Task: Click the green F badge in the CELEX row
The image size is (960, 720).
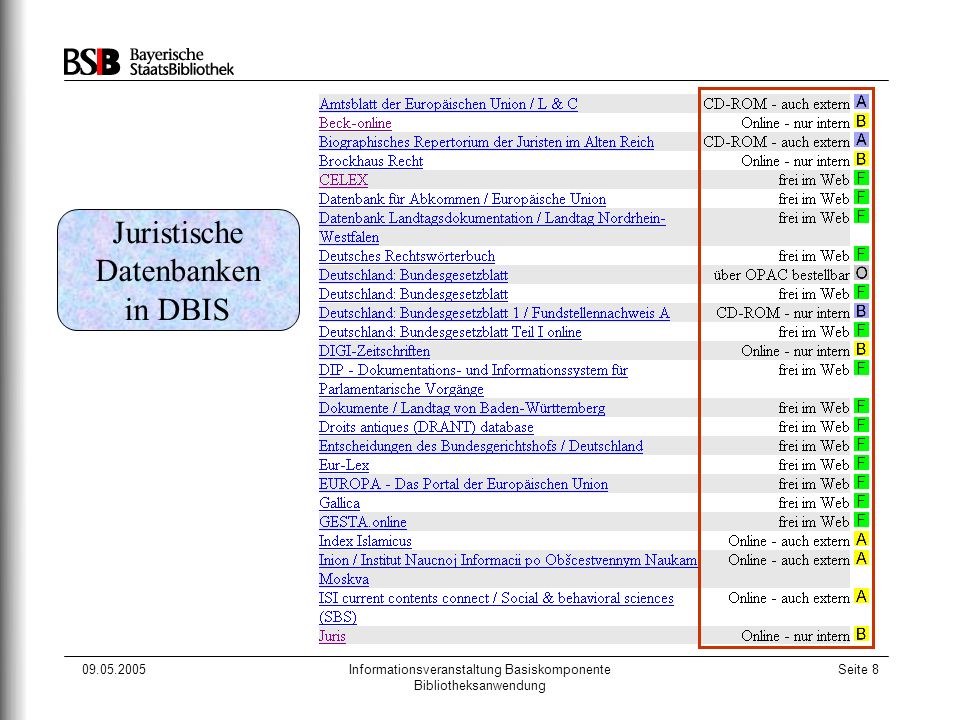Action: click(861, 178)
